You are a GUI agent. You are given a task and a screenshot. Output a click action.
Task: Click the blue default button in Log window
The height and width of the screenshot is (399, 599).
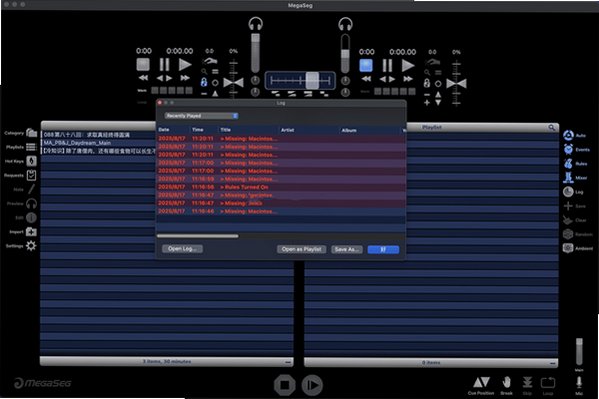[383, 250]
